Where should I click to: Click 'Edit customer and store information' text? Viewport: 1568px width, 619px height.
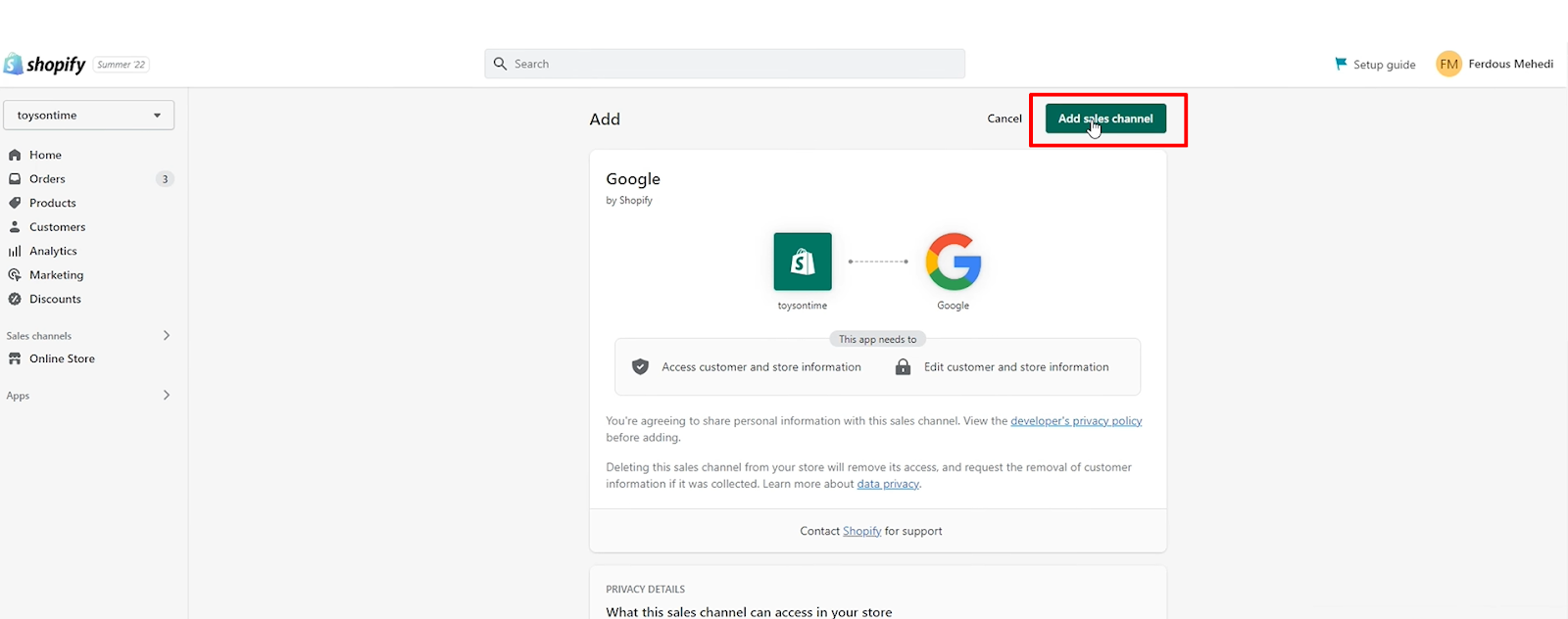pos(1016,367)
